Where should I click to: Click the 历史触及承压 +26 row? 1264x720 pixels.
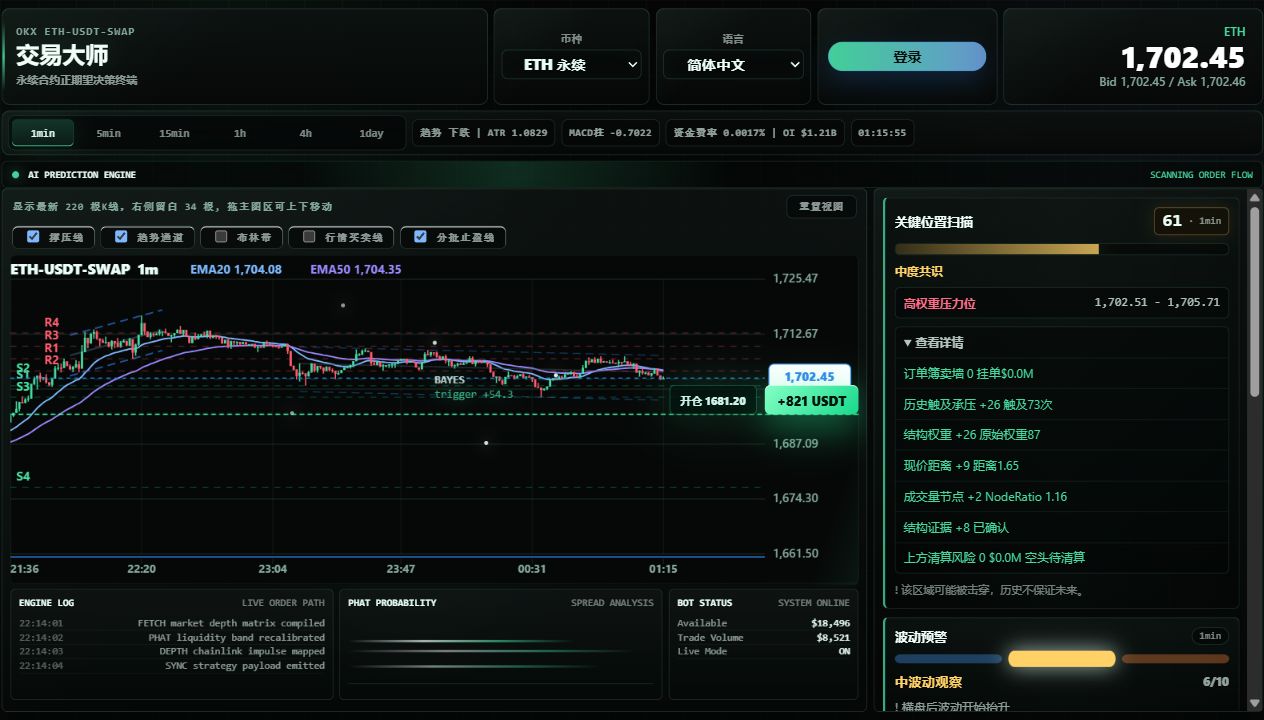coord(1062,405)
